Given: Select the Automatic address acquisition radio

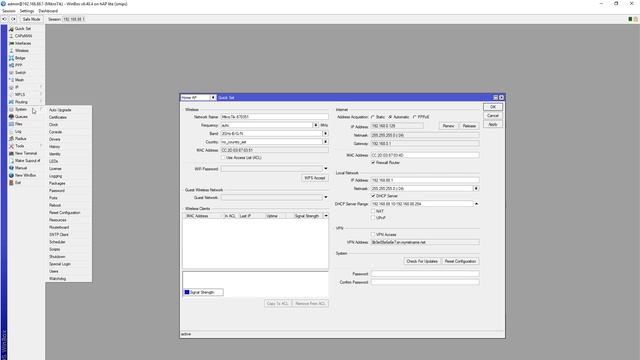Looking at the screenshot, I should (391, 117).
